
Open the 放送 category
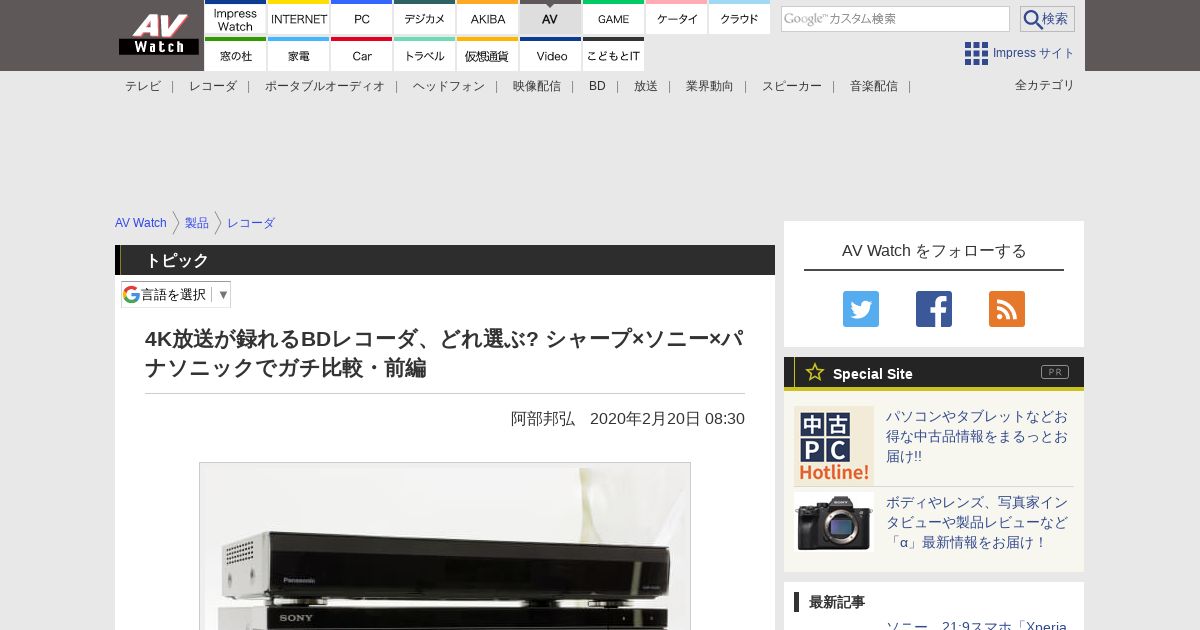[x=646, y=86]
